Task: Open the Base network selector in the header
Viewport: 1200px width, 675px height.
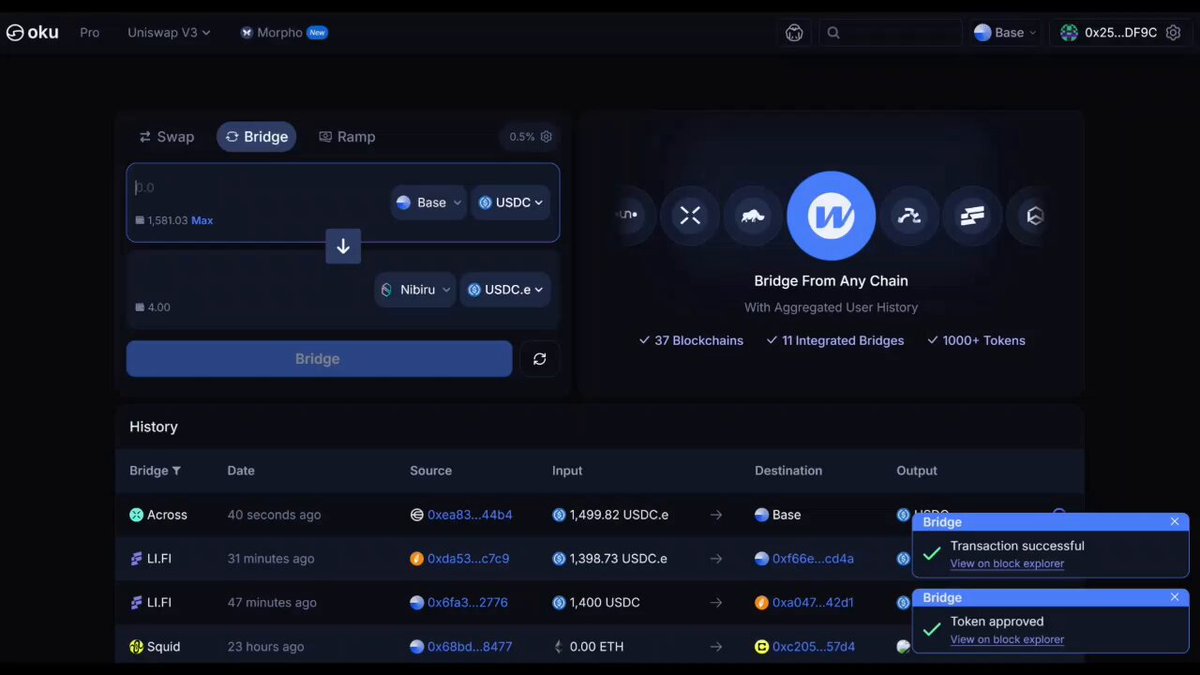Action: tap(1006, 32)
